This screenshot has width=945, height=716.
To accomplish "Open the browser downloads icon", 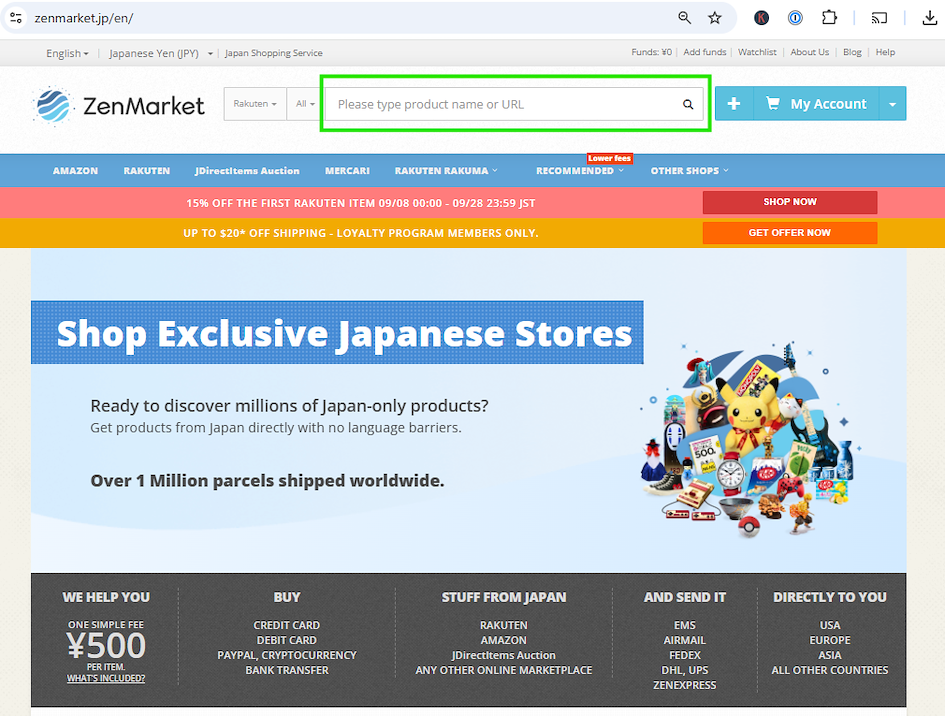I will 929,18.
